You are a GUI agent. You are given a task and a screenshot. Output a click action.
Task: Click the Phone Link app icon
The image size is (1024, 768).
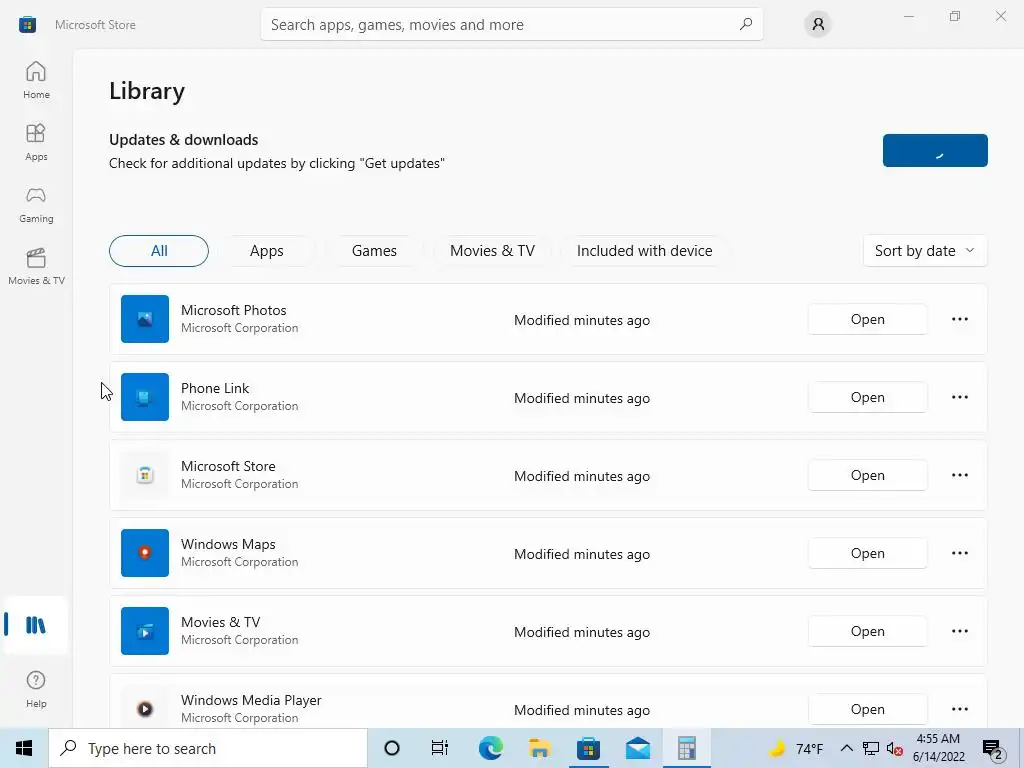[x=145, y=397]
